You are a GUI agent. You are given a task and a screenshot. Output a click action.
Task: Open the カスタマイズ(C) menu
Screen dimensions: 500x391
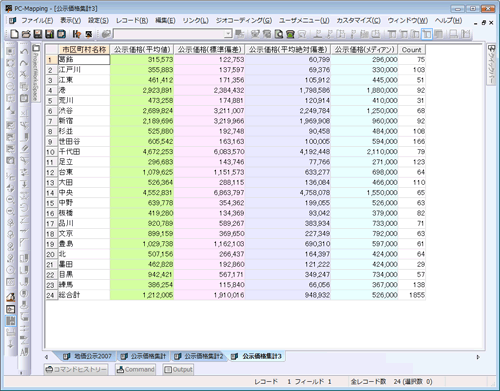coord(358,21)
